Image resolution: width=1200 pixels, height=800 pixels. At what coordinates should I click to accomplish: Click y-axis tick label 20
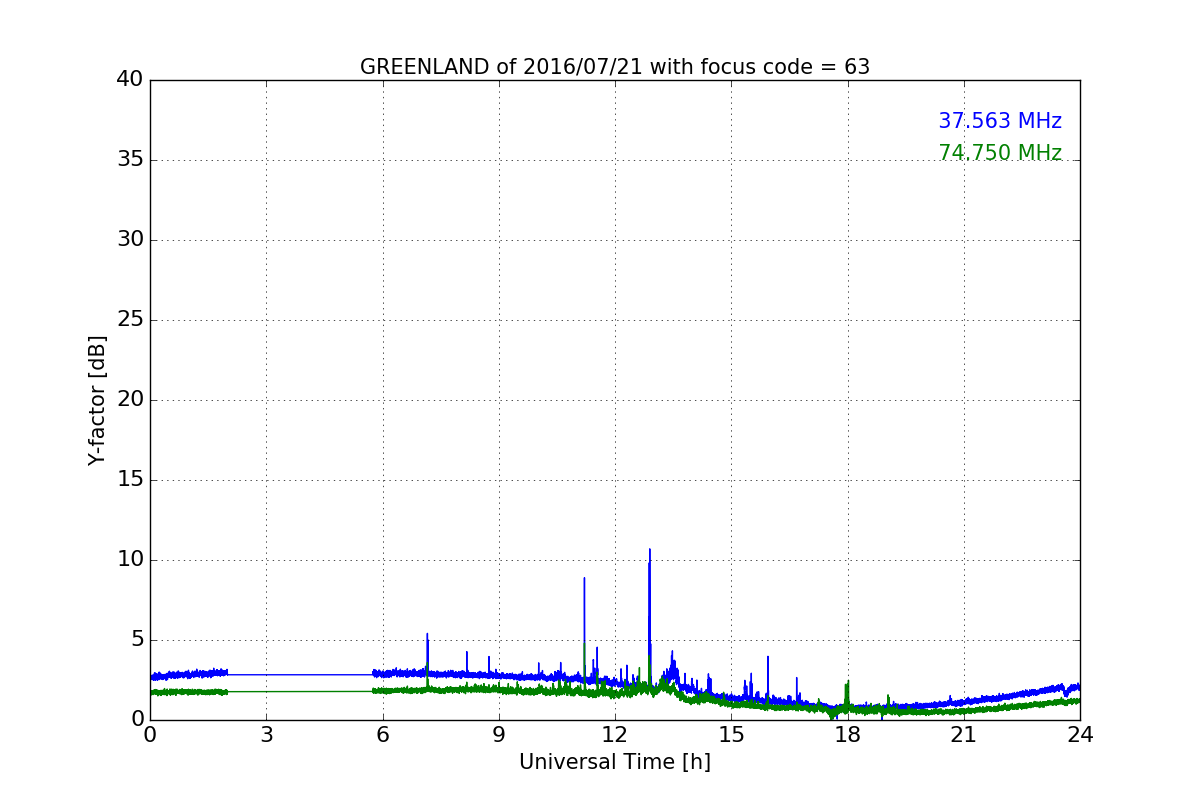(x=130, y=399)
